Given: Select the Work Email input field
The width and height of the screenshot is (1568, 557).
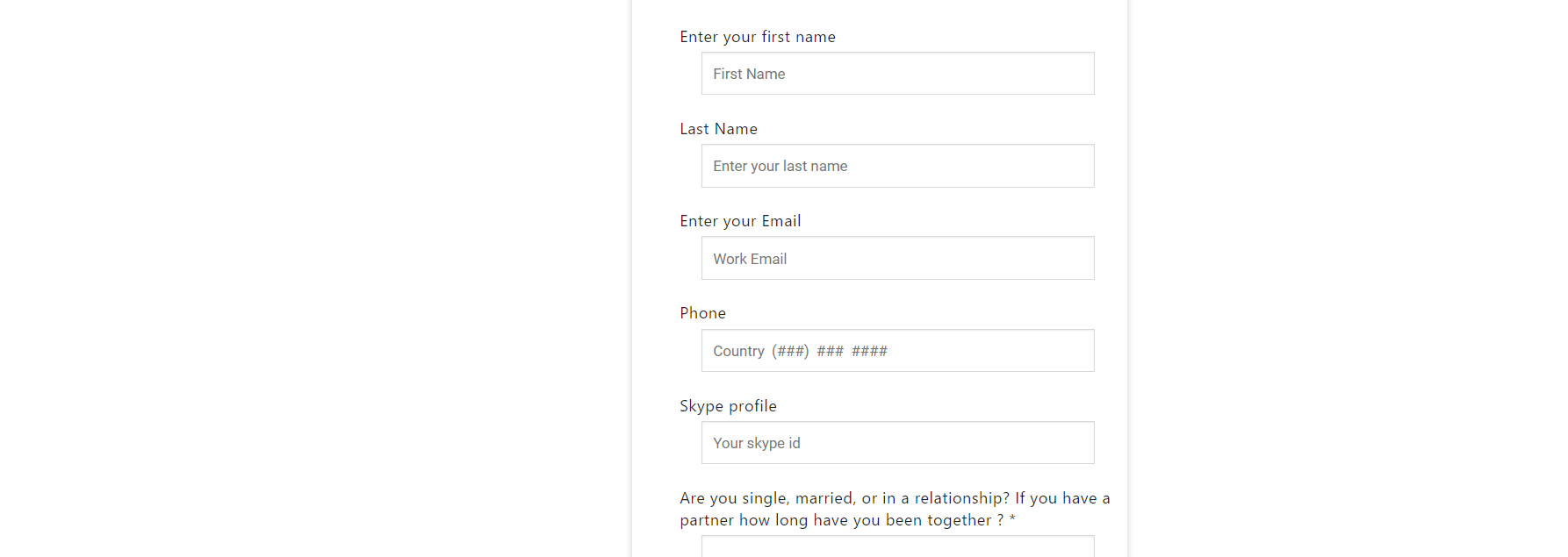Looking at the screenshot, I should pos(897,258).
